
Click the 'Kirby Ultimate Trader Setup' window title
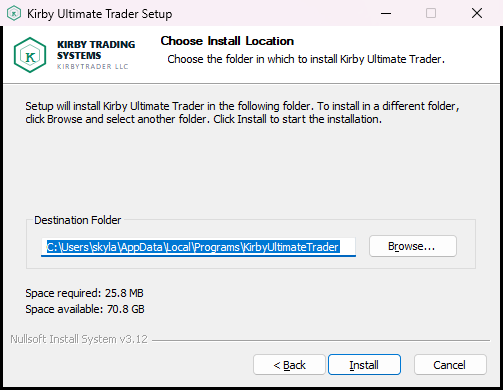(99, 14)
